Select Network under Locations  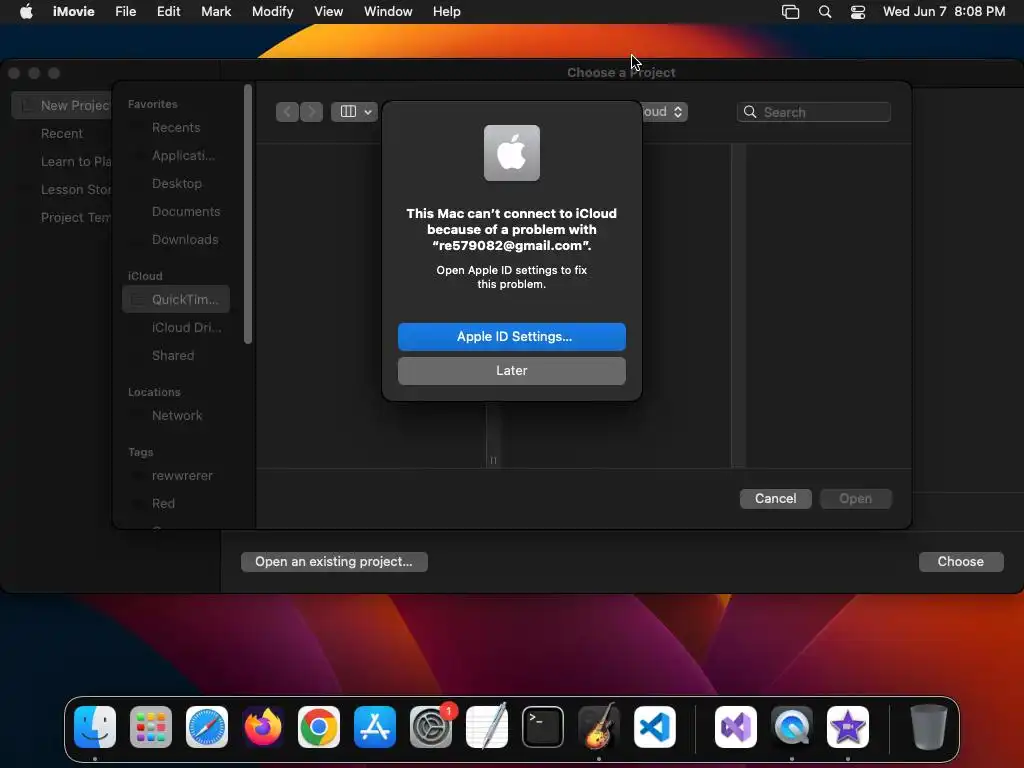point(176,416)
